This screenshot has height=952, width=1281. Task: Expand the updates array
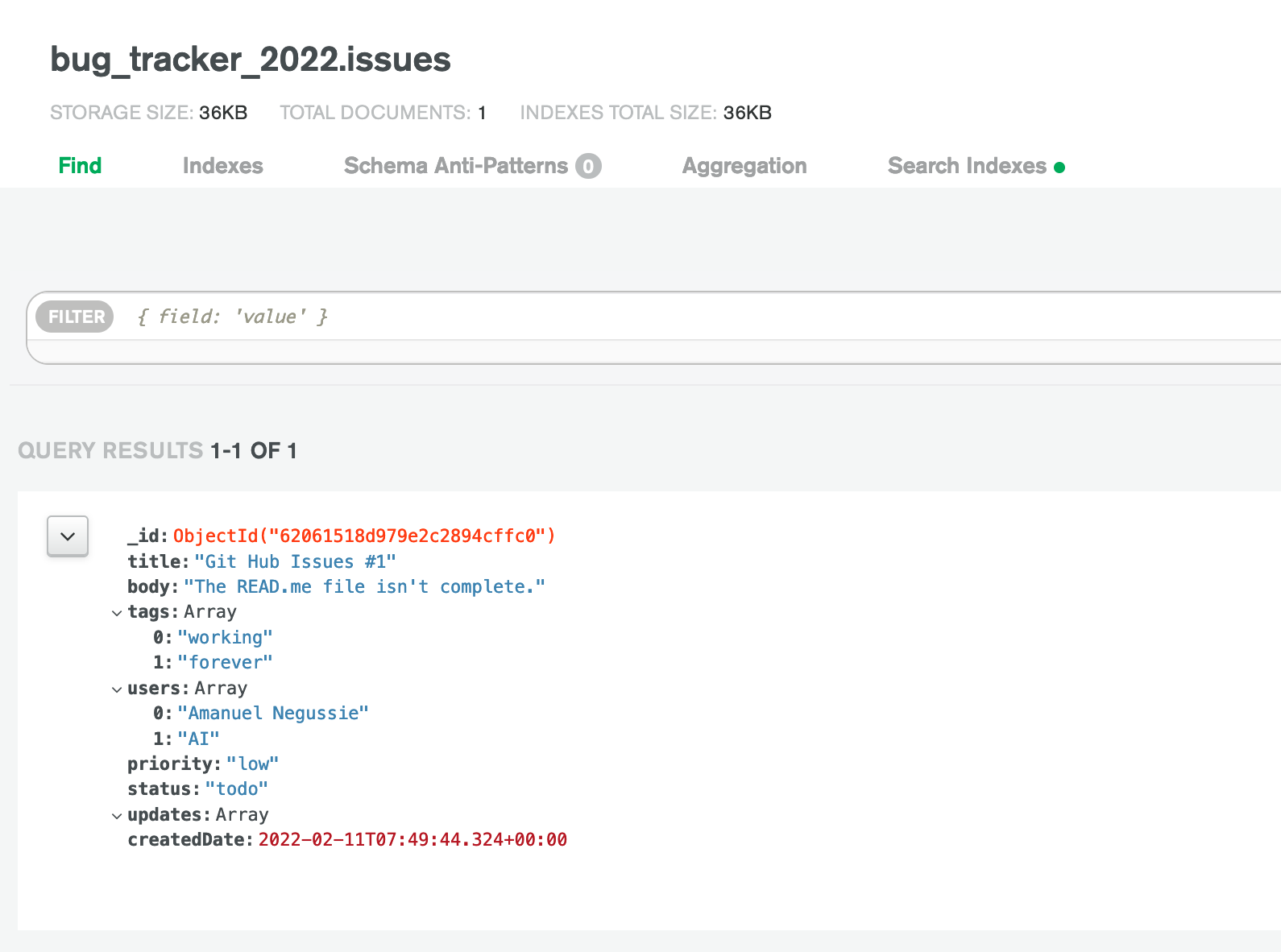[117, 816]
